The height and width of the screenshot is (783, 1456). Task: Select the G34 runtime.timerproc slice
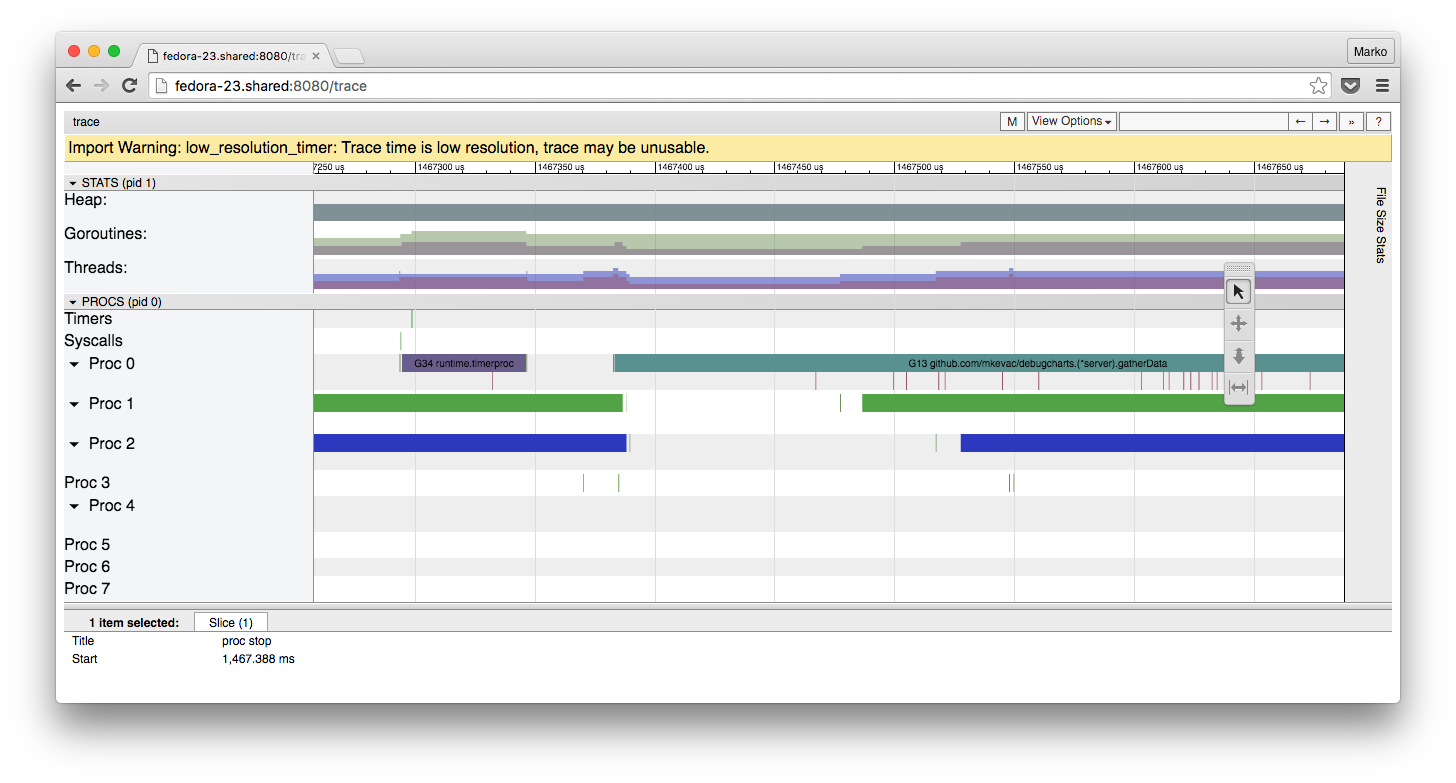pyautogui.click(x=464, y=363)
